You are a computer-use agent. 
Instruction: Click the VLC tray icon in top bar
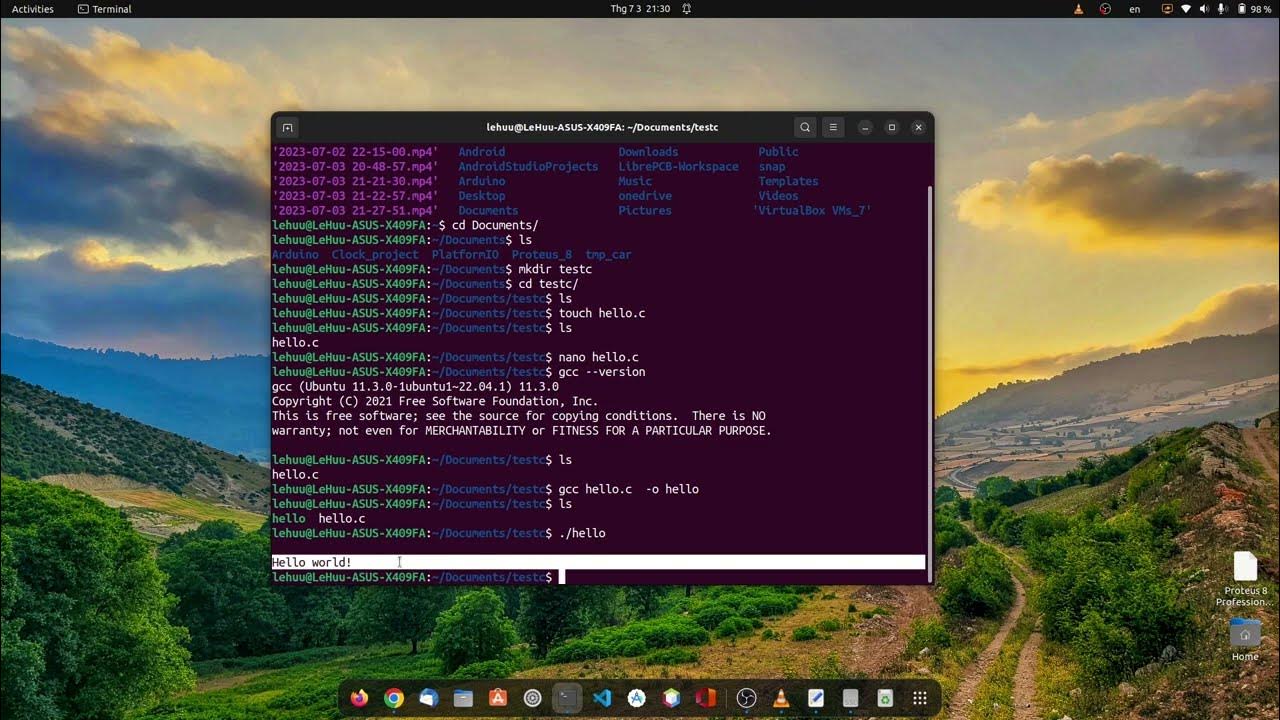[x=1078, y=9]
